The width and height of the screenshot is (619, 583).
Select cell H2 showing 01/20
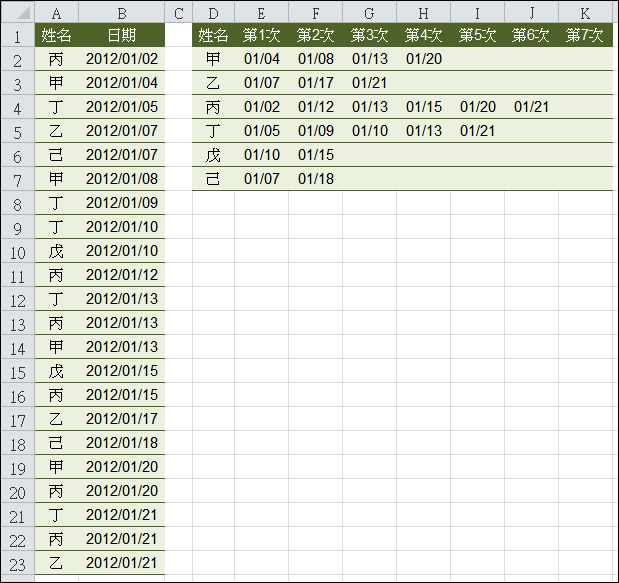(x=424, y=59)
